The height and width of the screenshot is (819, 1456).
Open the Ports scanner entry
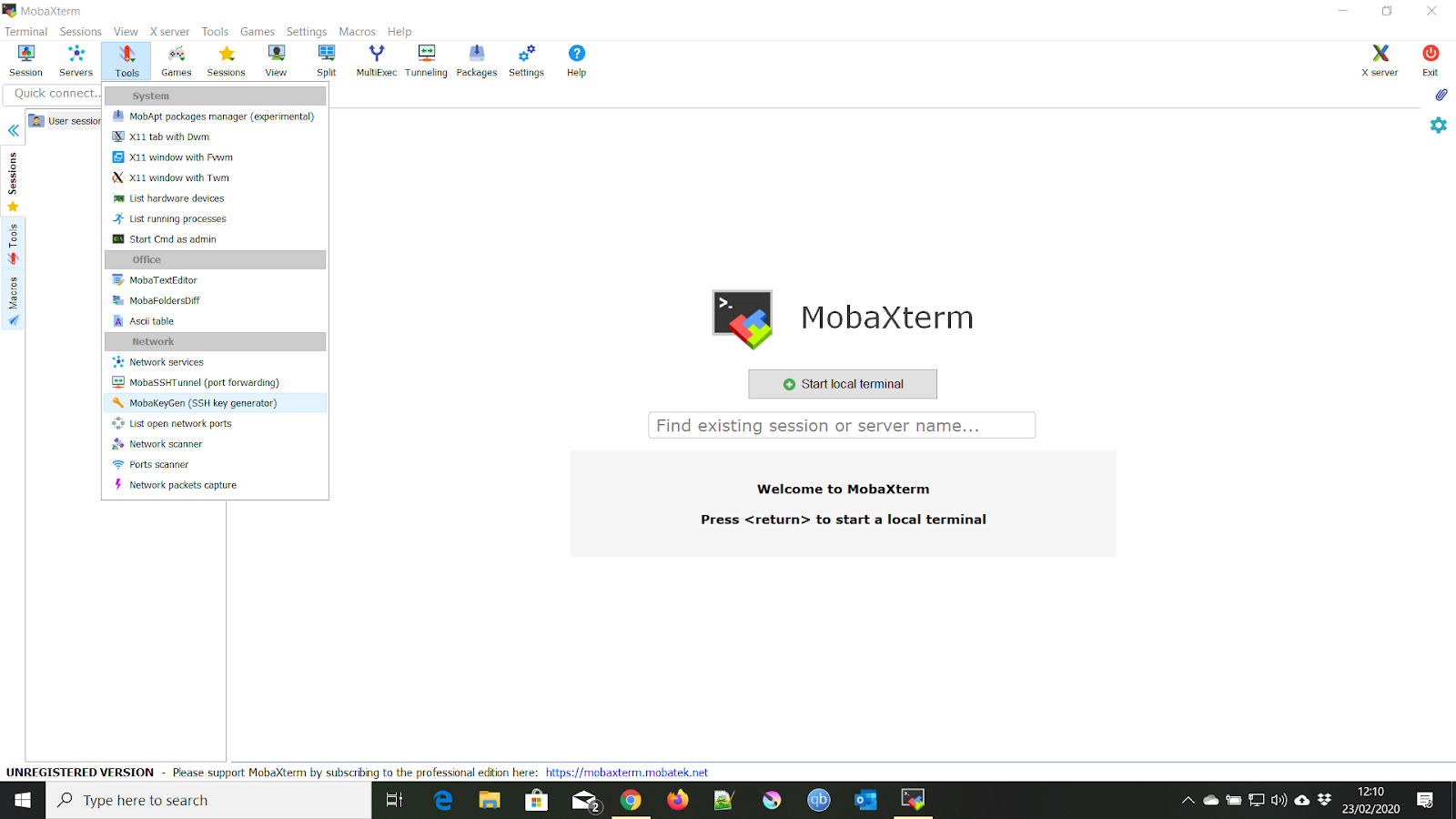tap(216, 464)
